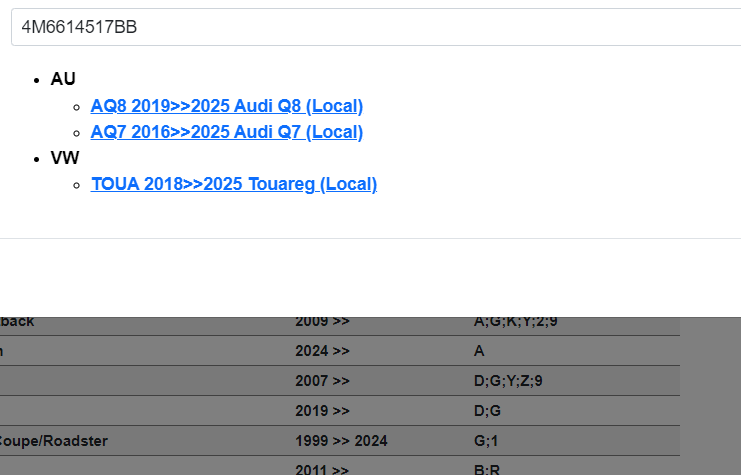Click the D;G codes cell

coord(487,411)
